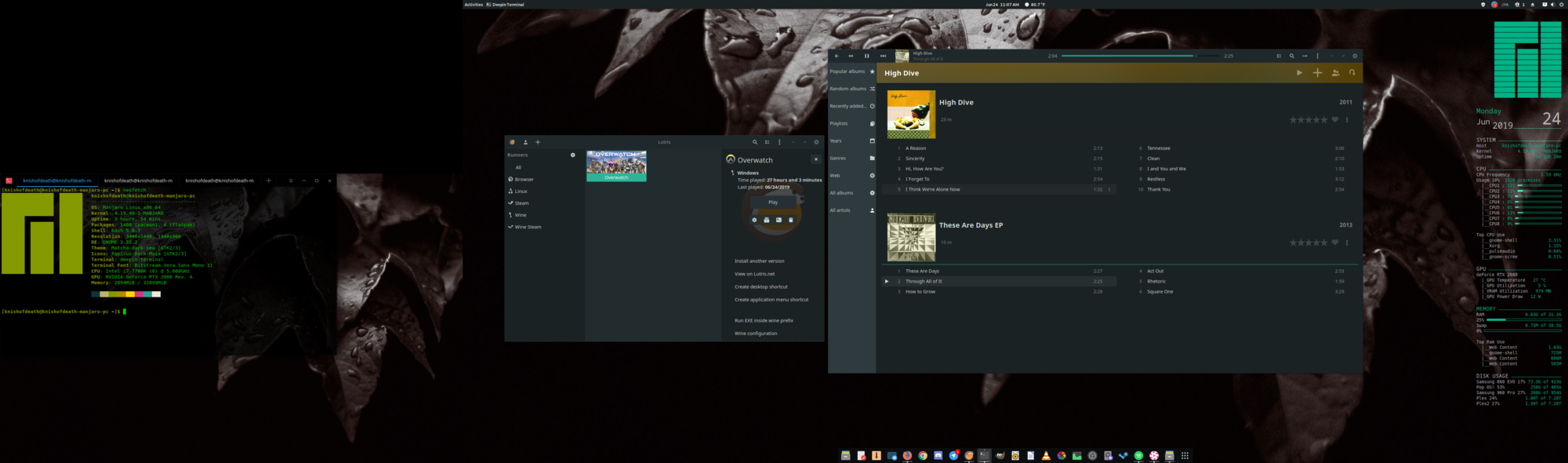Viewport: 1568px width, 463px height.
Task: Toggle favorite heart on High Dive album
Action: click(1335, 120)
